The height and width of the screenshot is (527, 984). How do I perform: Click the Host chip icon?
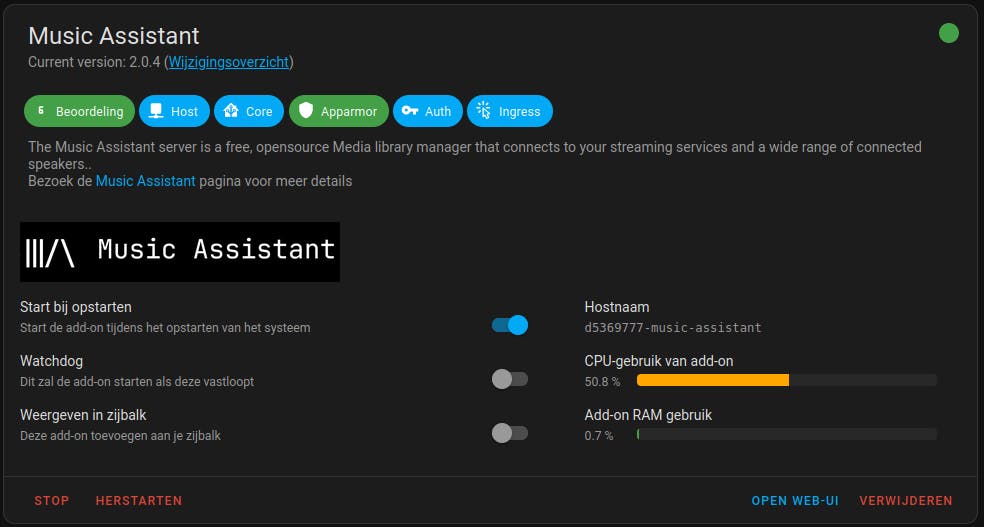(156, 111)
